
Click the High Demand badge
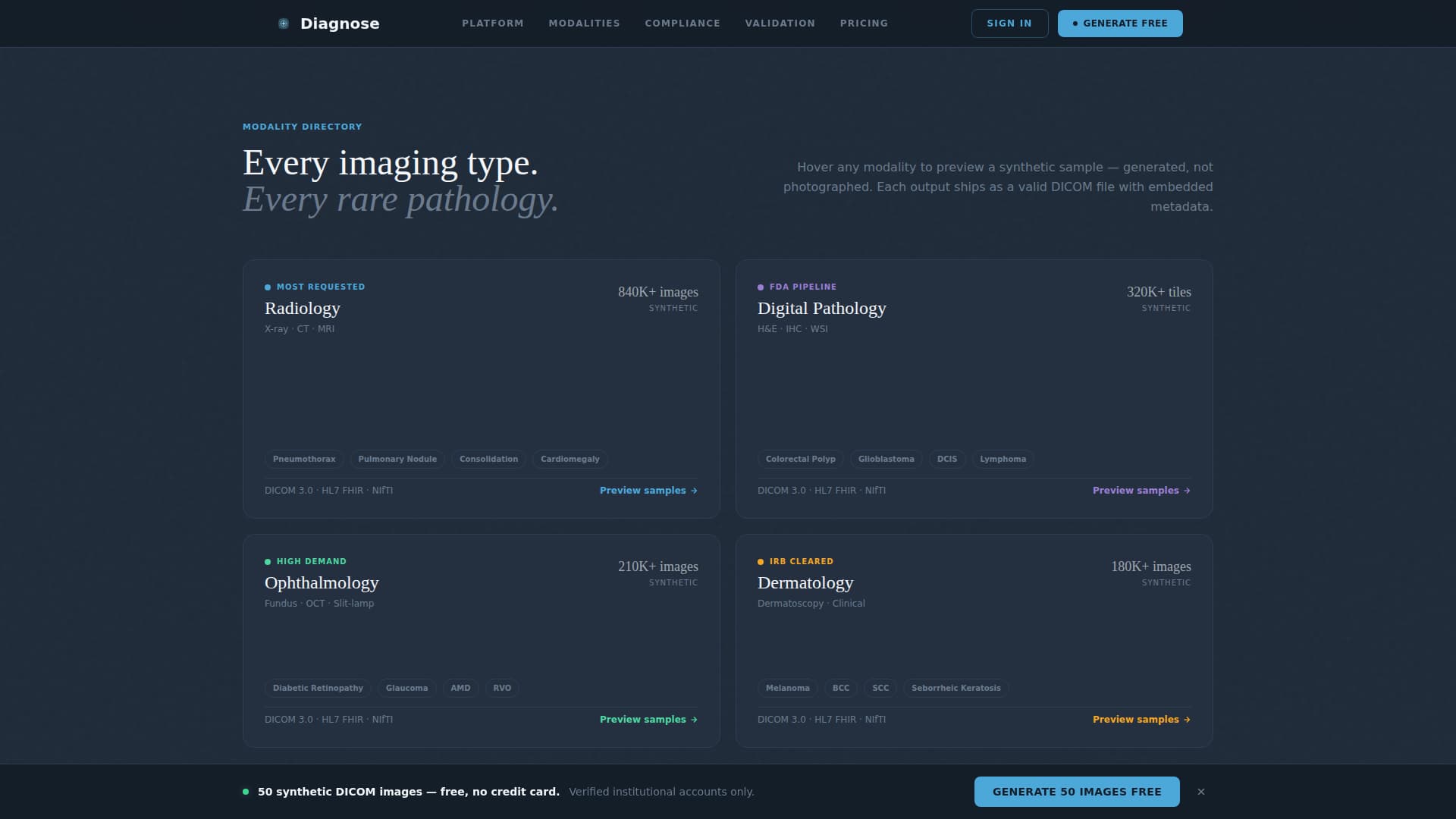[x=306, y=561]
